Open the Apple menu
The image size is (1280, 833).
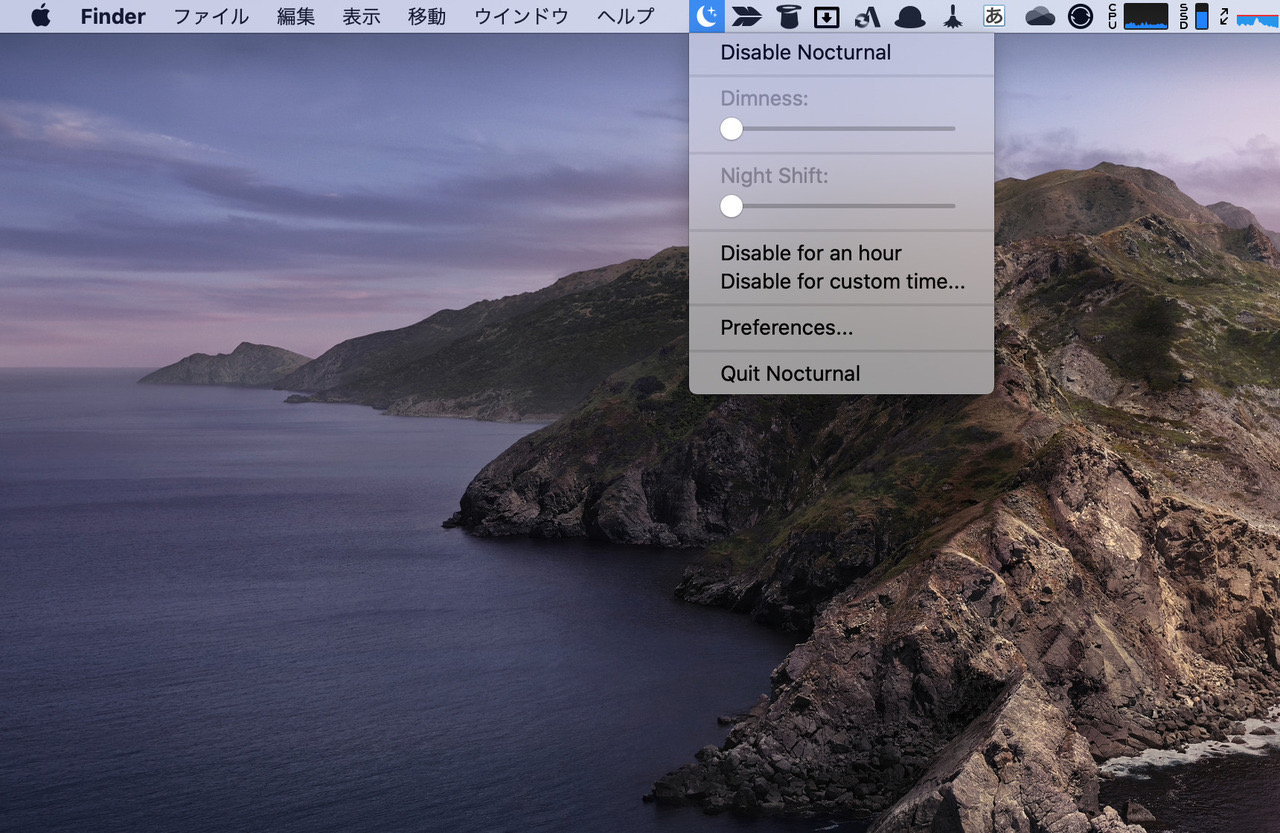(41, 16)
